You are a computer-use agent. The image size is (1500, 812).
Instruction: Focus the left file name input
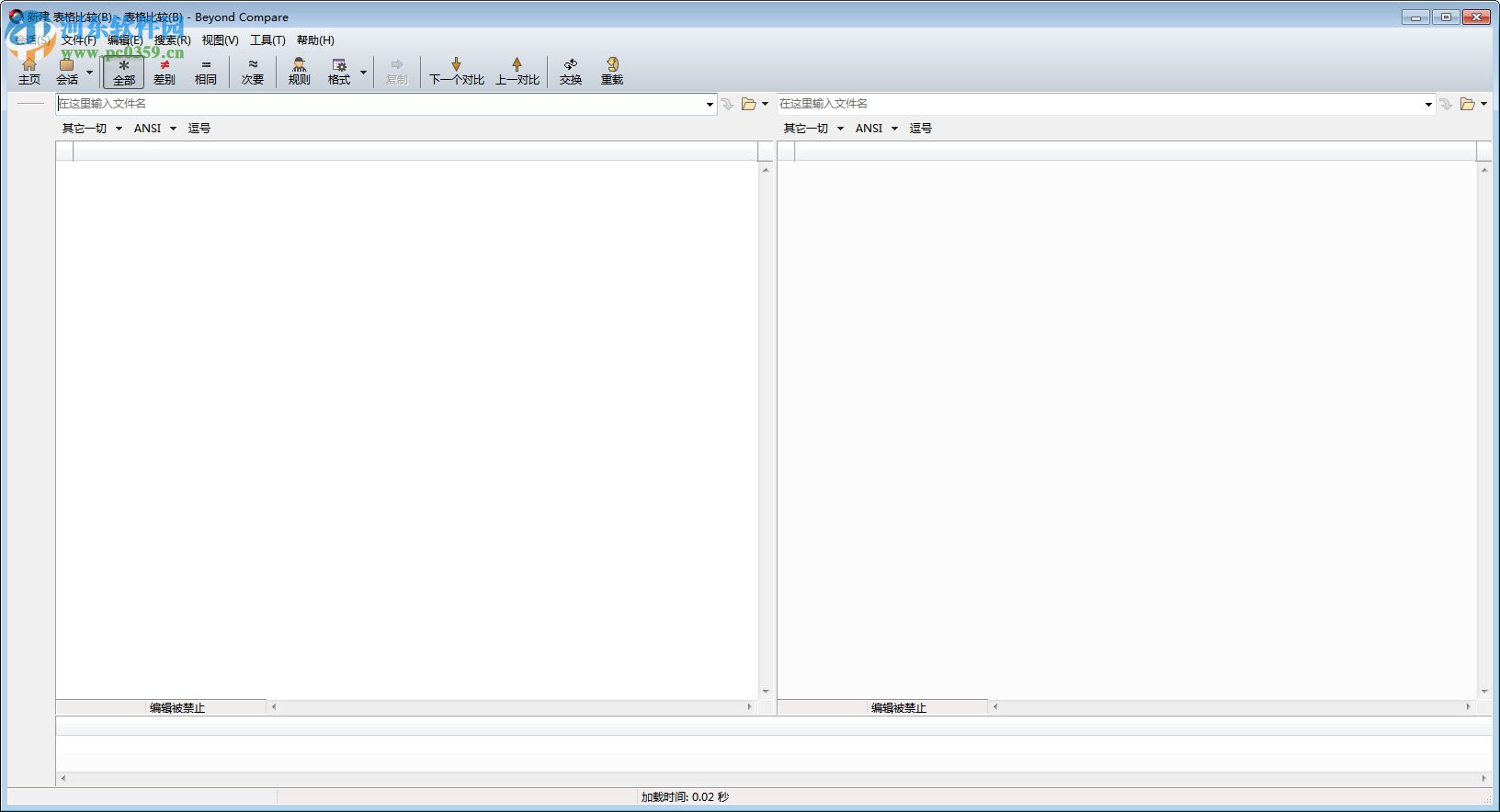379,104
